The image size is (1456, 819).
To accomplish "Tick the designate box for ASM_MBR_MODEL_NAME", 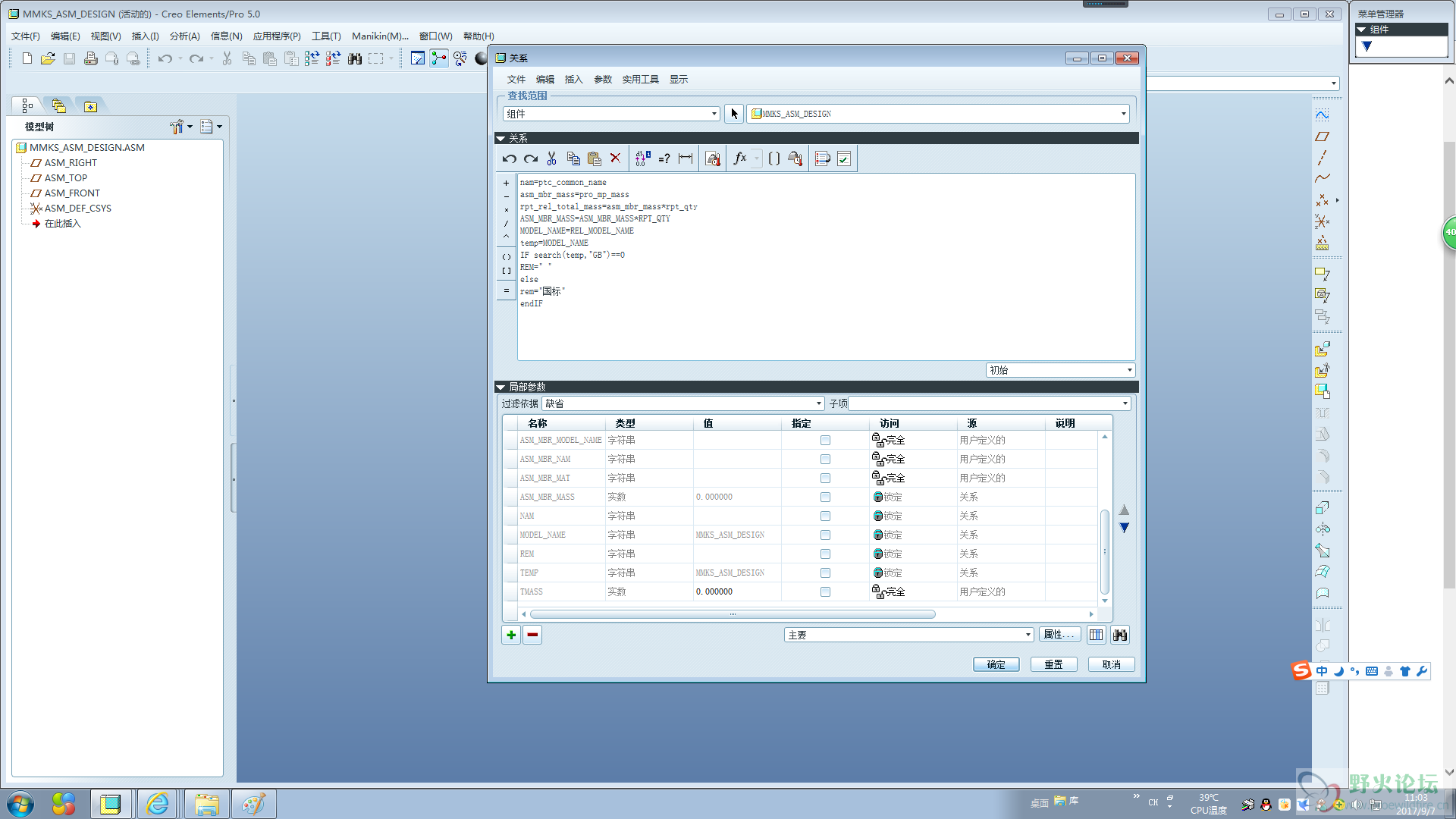I will (825, 441).
